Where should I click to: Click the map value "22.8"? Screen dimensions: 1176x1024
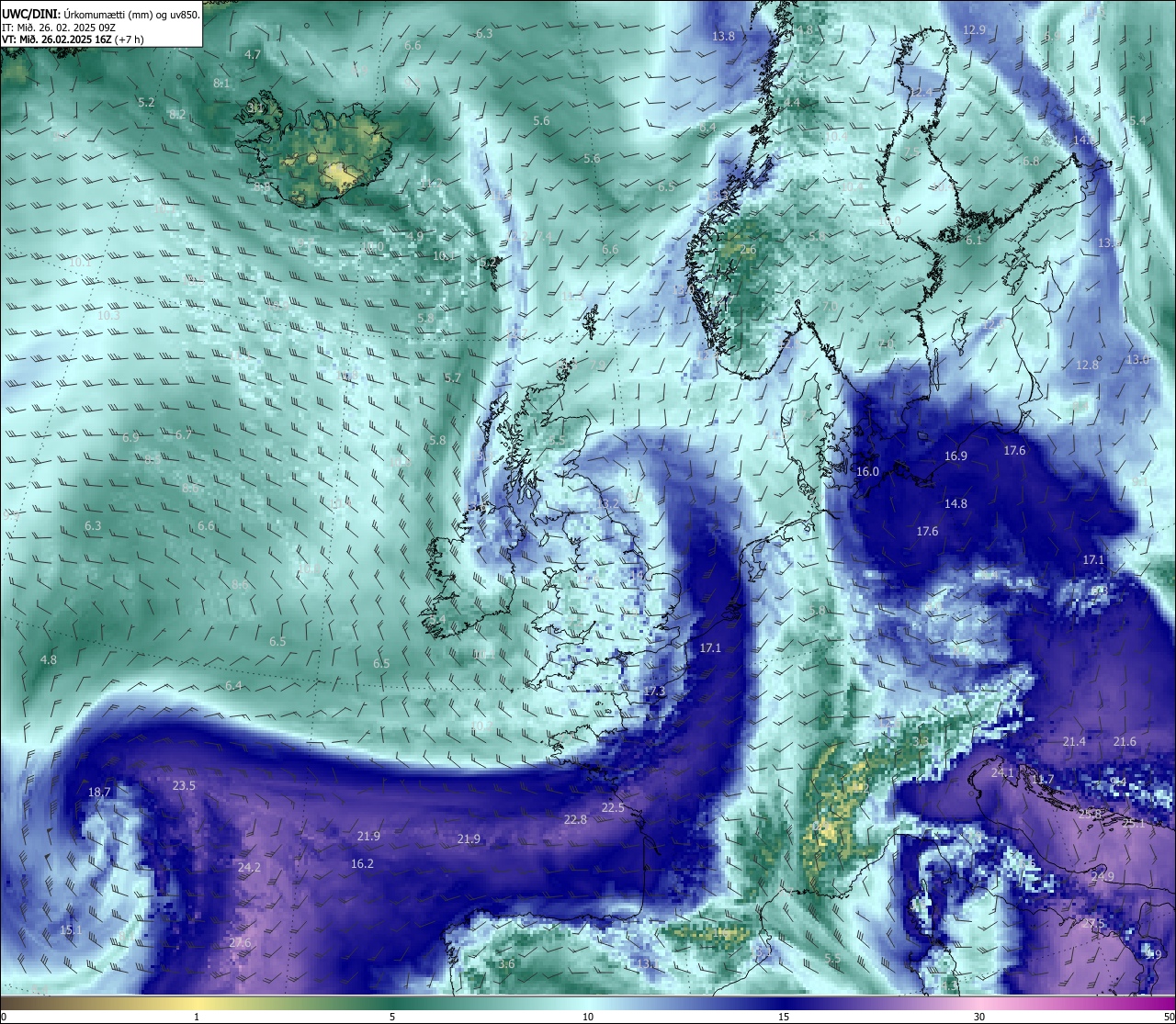575,820
